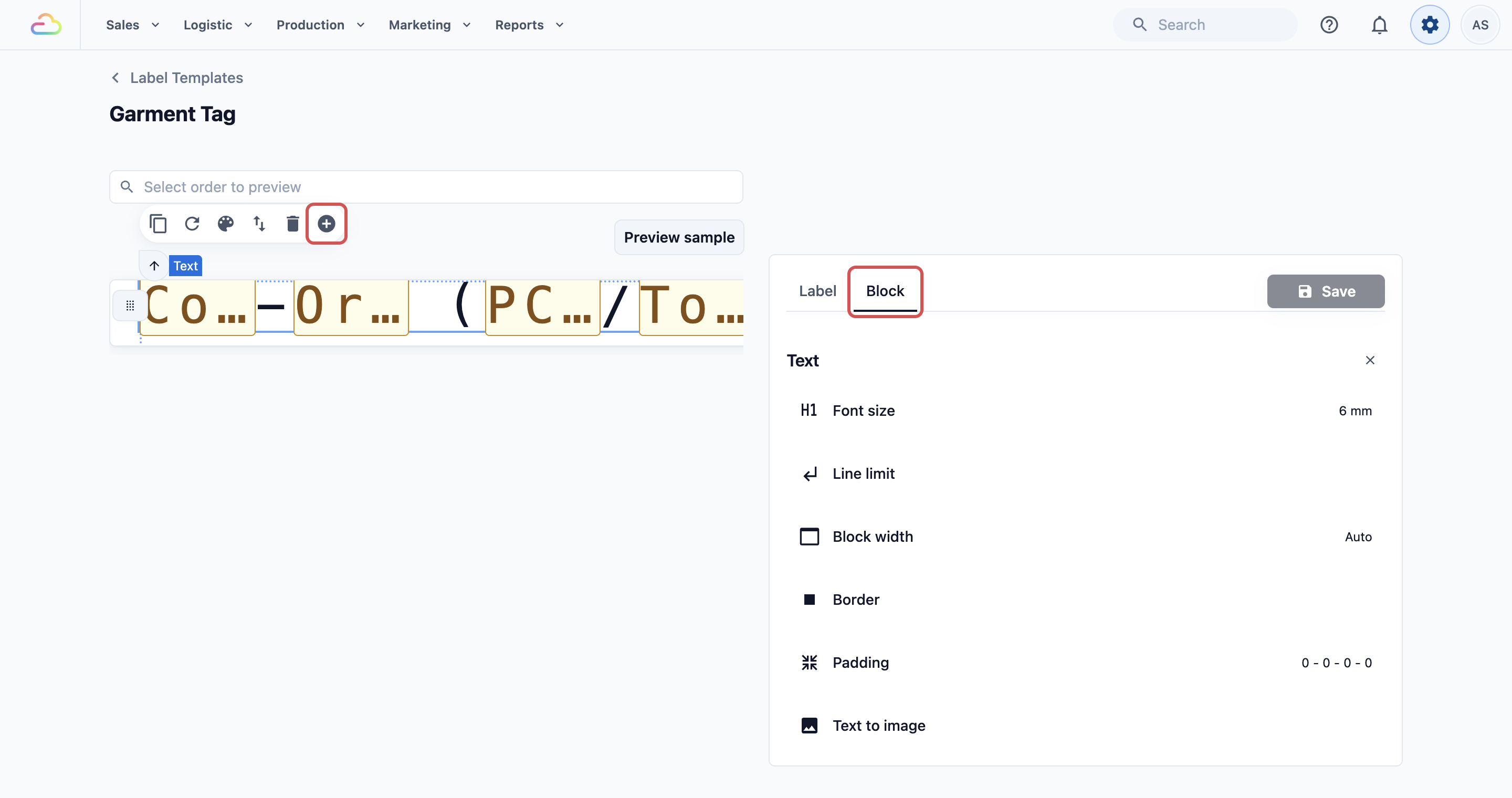Open the help question mark icon
1512x798 pixels.
(x=1329, y=25)
